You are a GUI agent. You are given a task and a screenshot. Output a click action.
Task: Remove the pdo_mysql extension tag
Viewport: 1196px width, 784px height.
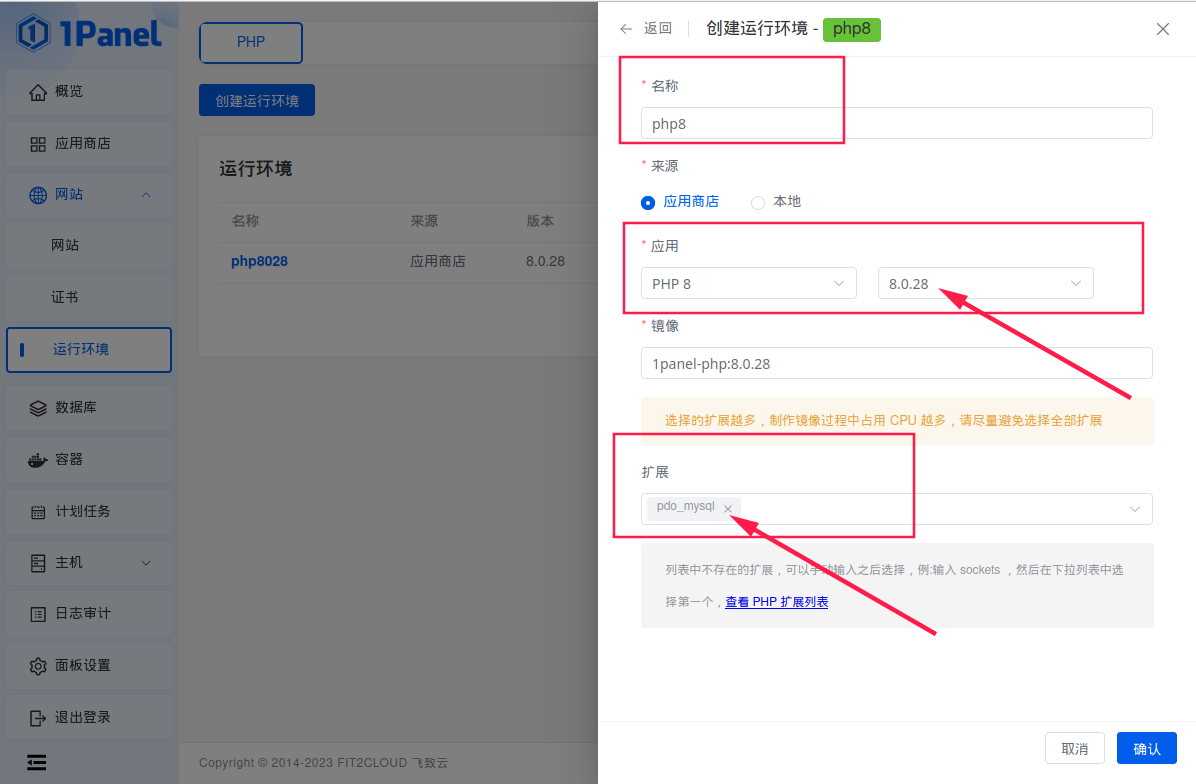pos(728,509)
